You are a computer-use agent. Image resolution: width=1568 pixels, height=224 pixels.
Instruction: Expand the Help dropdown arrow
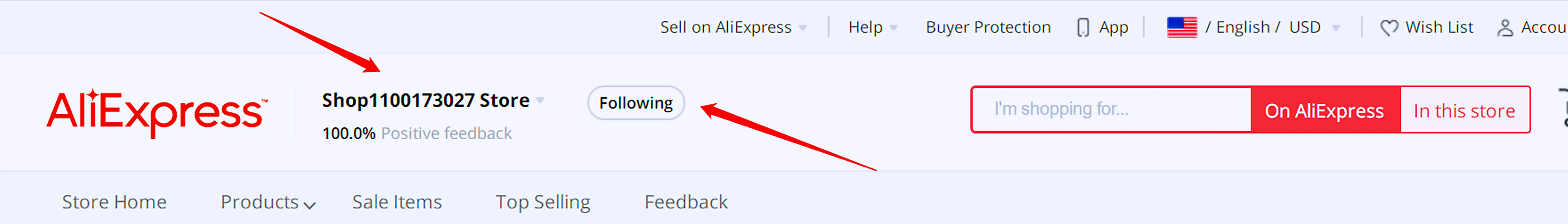[893, 28]
